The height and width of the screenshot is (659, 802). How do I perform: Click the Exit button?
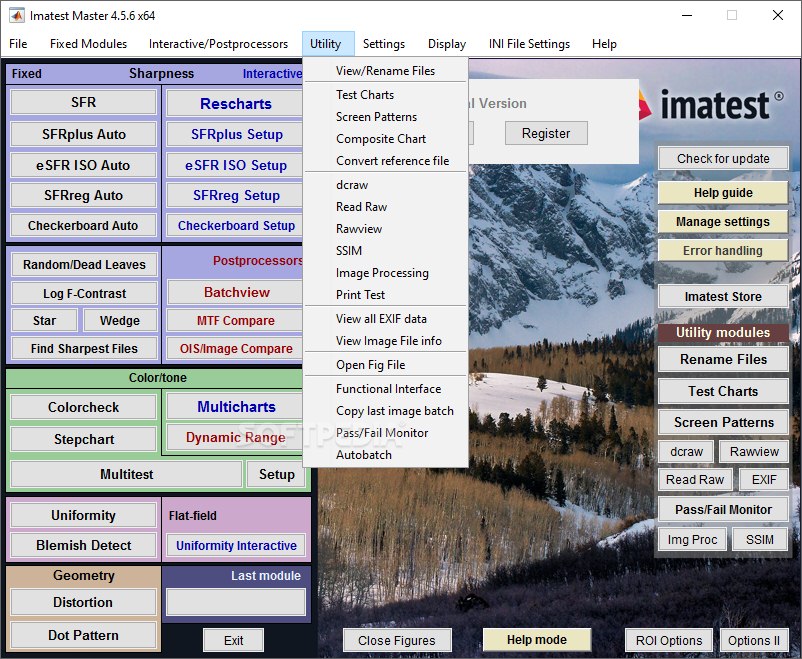coord(233,641)
